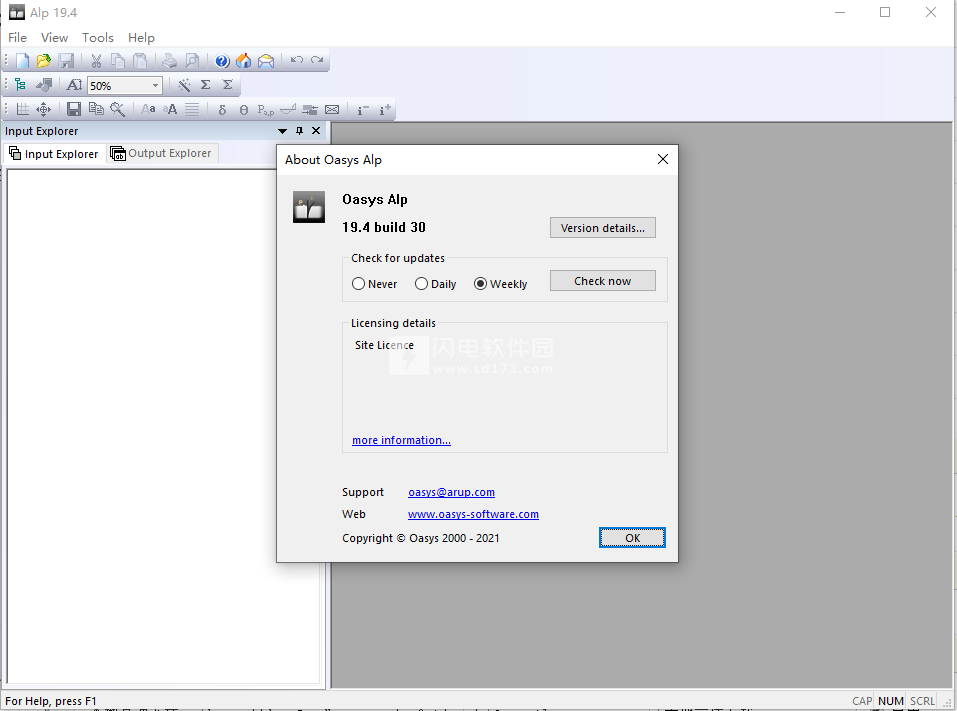Image resolution: width=957 pixels, height=711 pixels.
Task: Open the 50% zoom dropdown
Action: (x=156, y=85)
